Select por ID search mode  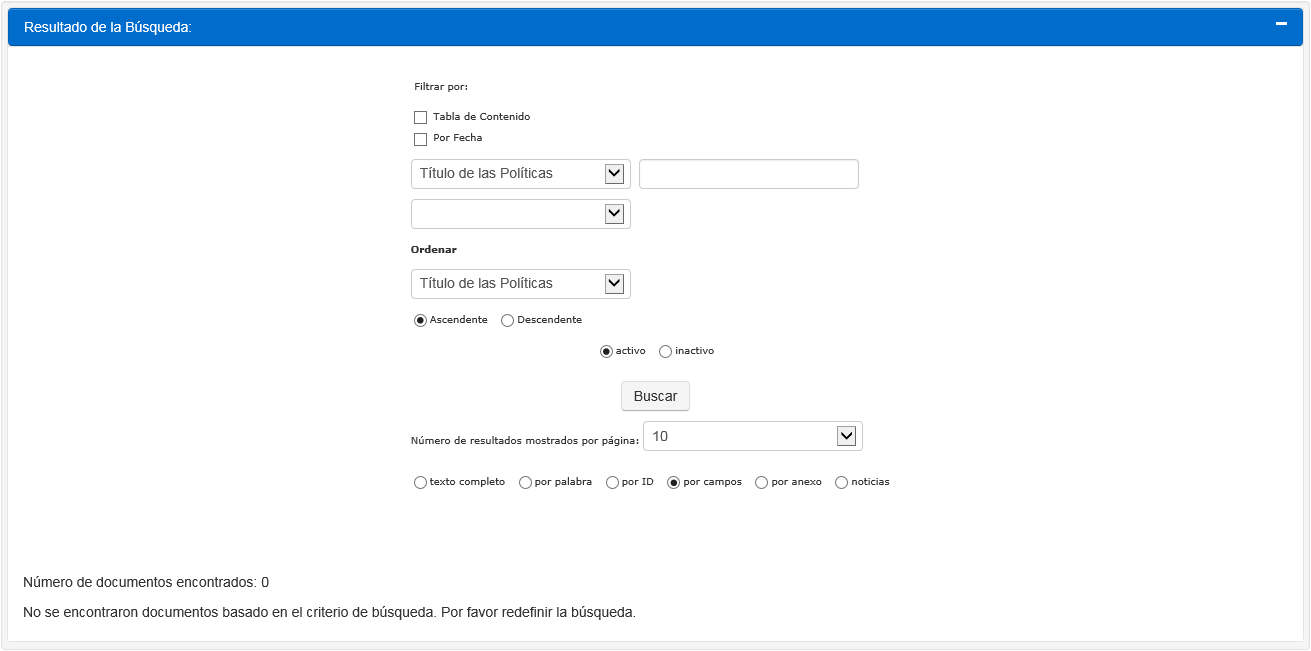point(612,483)
